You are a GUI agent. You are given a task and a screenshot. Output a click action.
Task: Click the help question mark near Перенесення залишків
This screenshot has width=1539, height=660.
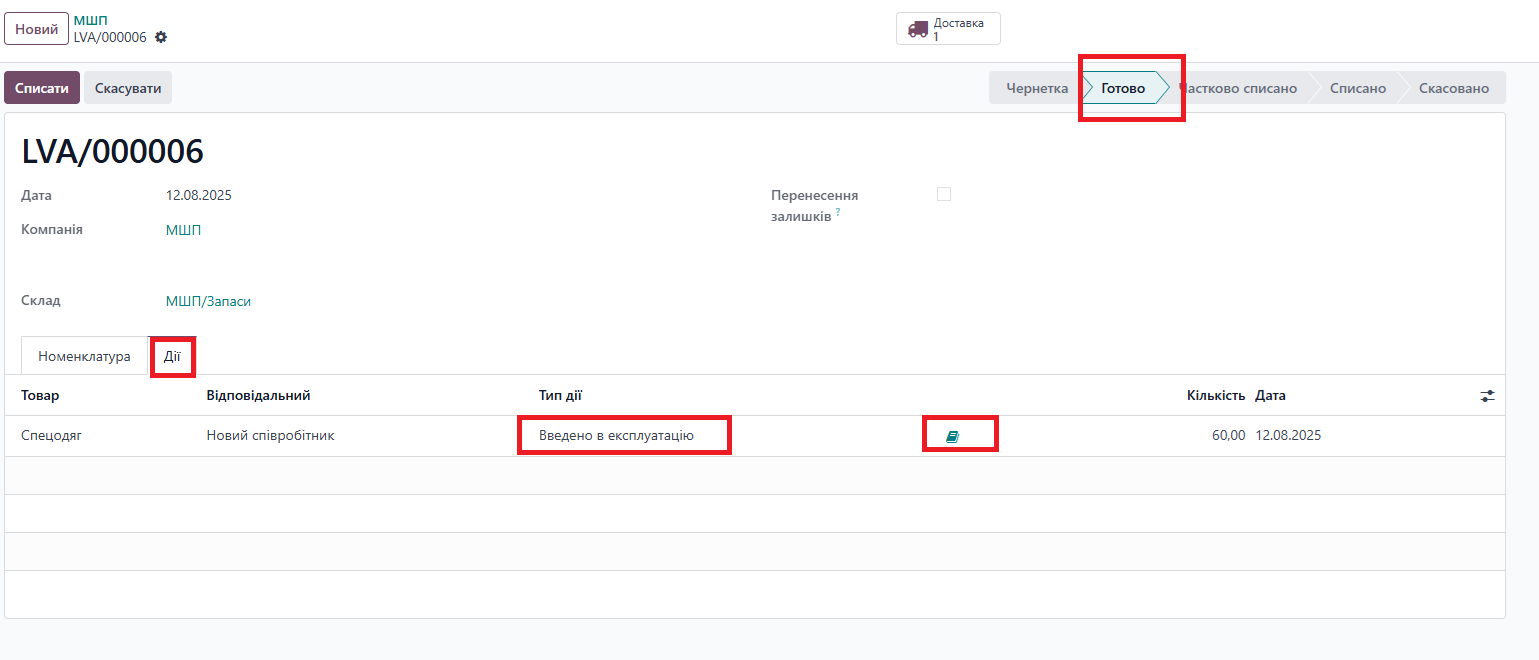click(x=838, y=212)
